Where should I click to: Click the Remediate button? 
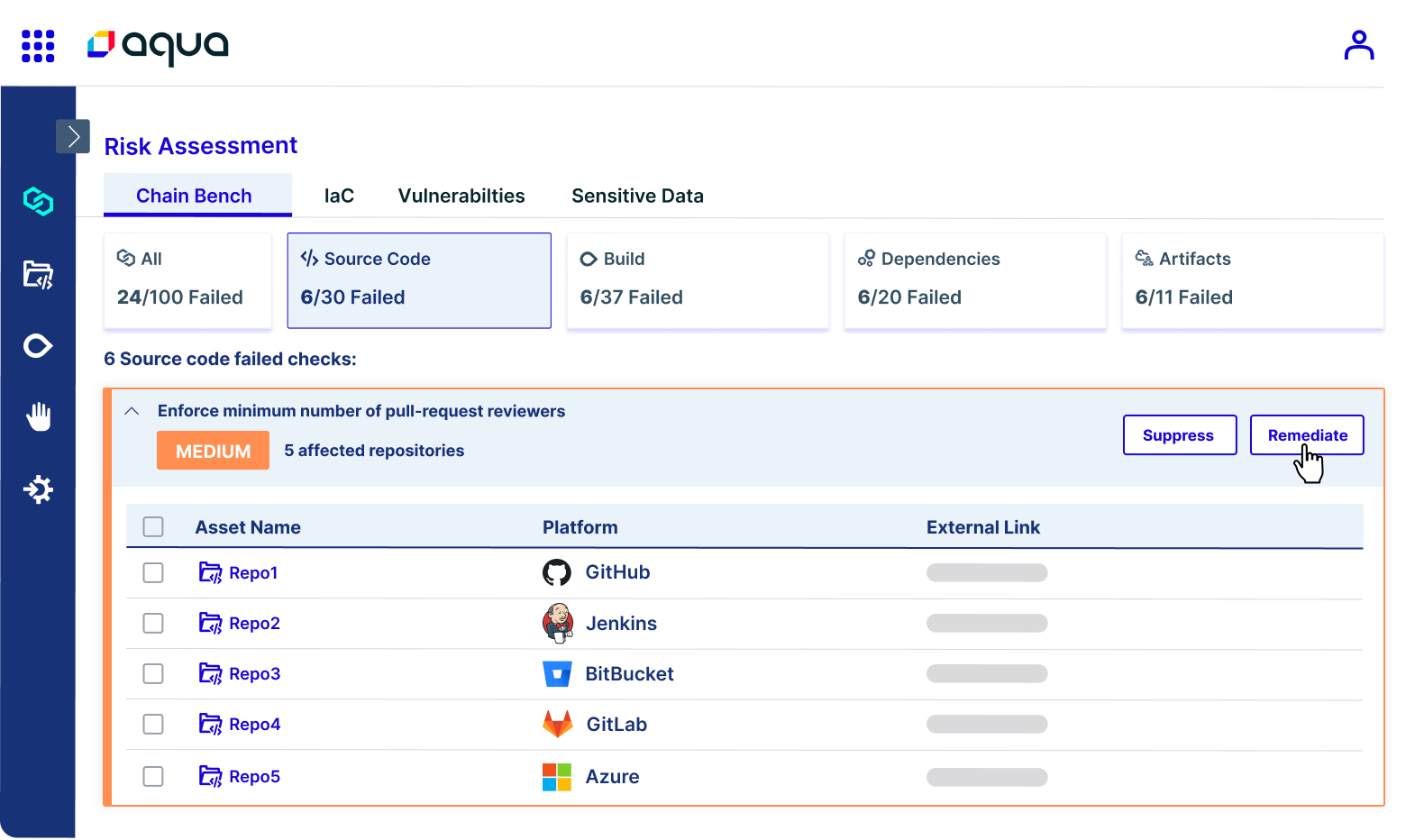1307,435
